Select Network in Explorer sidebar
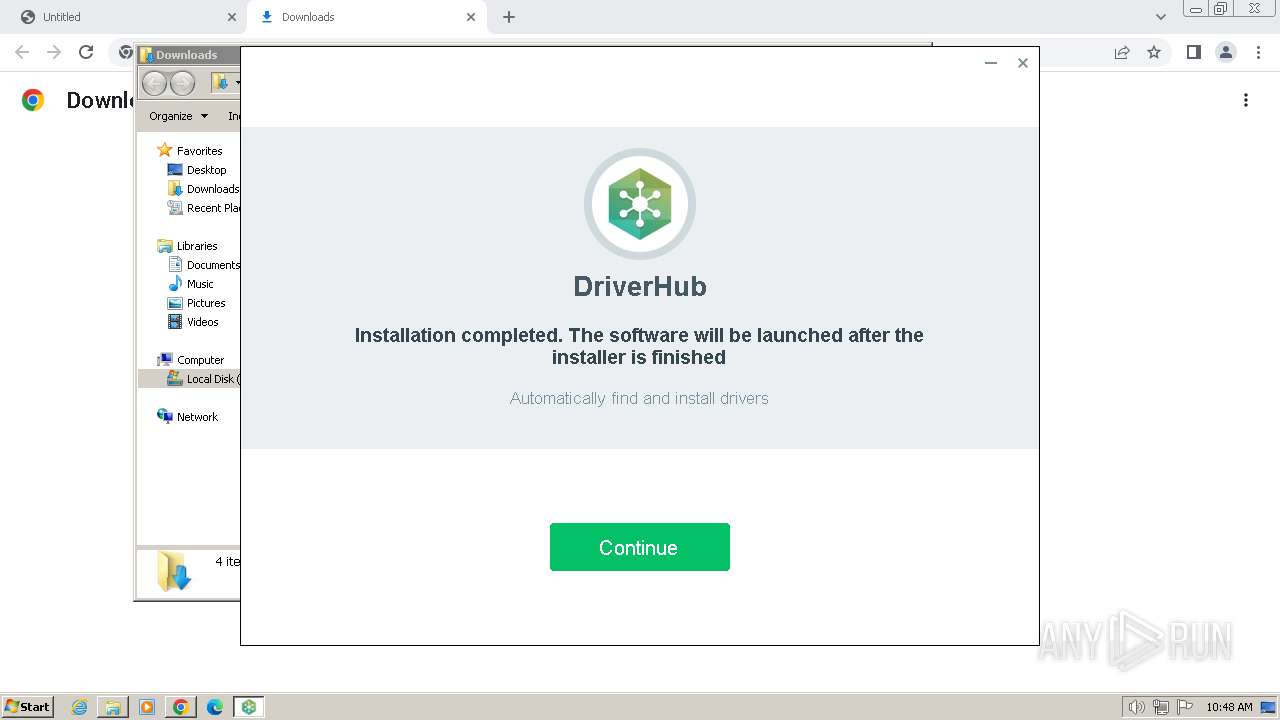Screen dimensions: 1280x720 pos(187,417)
